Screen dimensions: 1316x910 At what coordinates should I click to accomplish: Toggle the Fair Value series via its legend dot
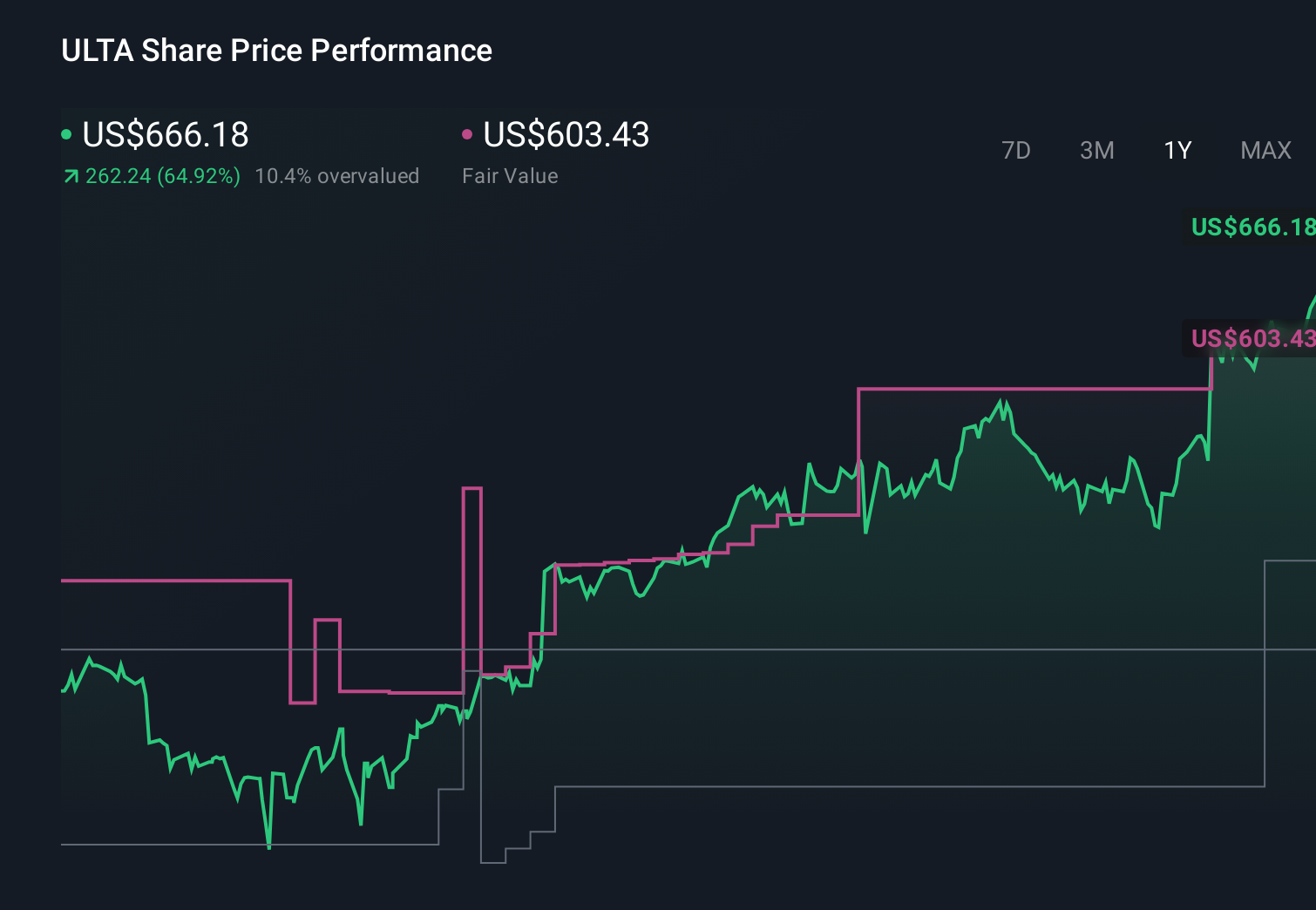pos(468,133)
